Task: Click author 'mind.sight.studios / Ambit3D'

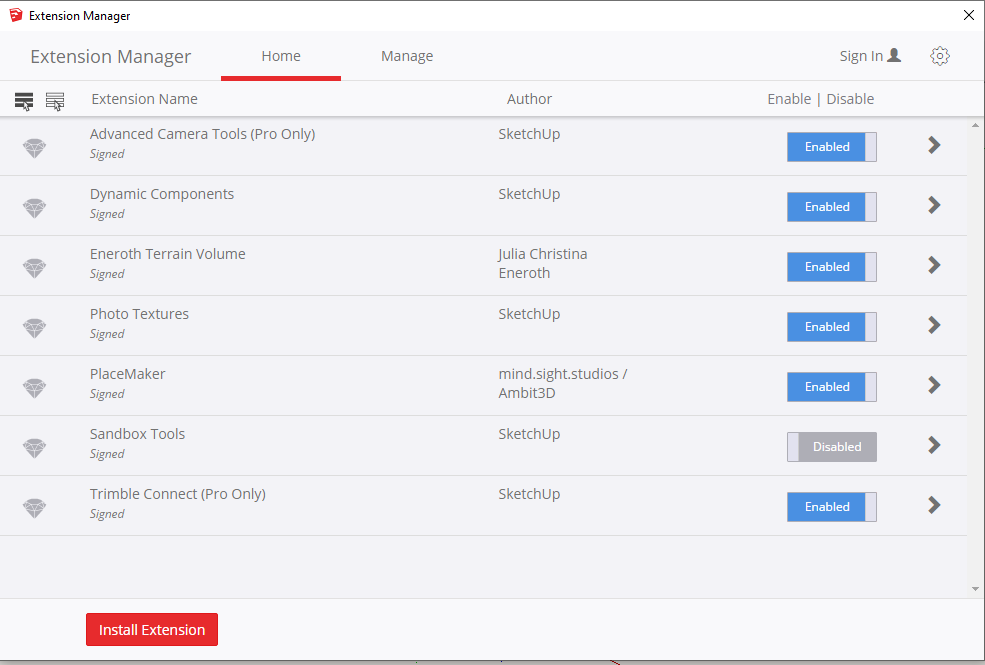Action: click(563, 383)
